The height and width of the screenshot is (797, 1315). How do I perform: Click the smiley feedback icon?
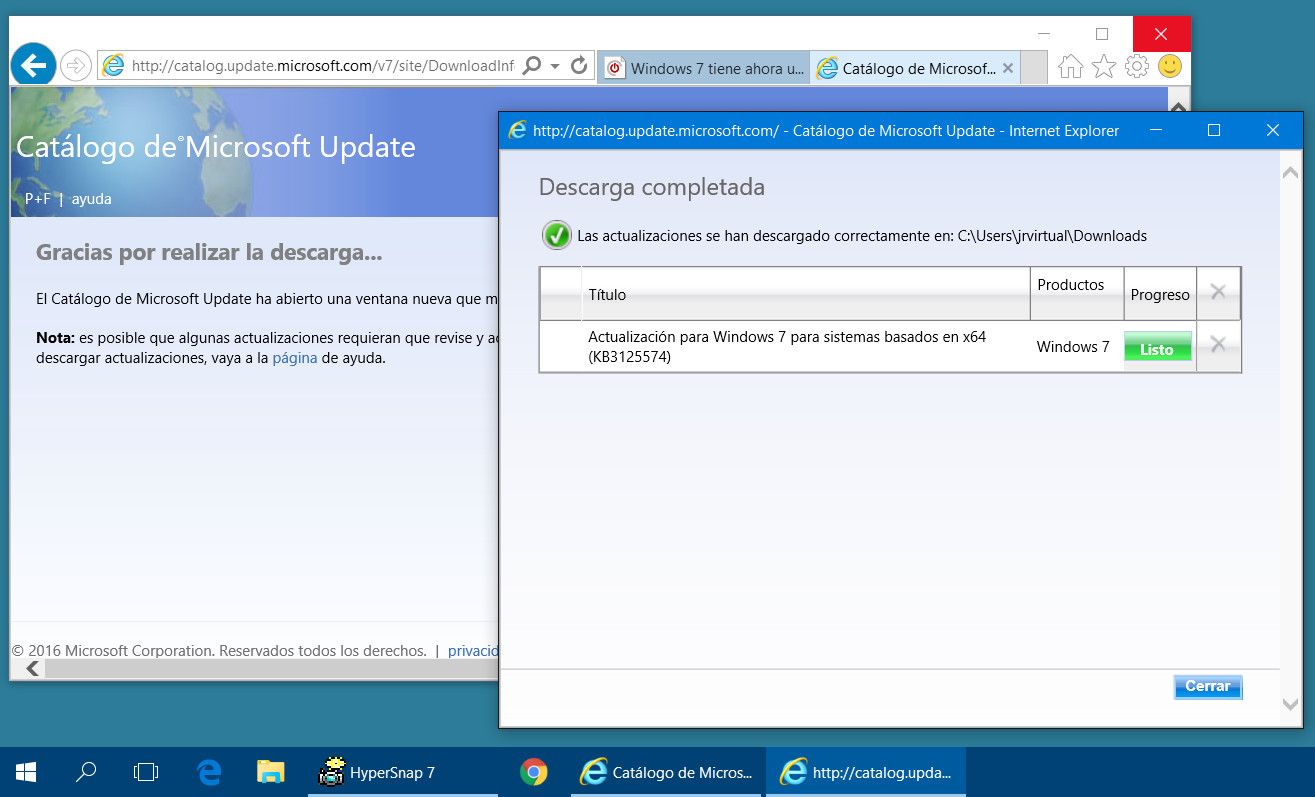tap(1169, 67)
